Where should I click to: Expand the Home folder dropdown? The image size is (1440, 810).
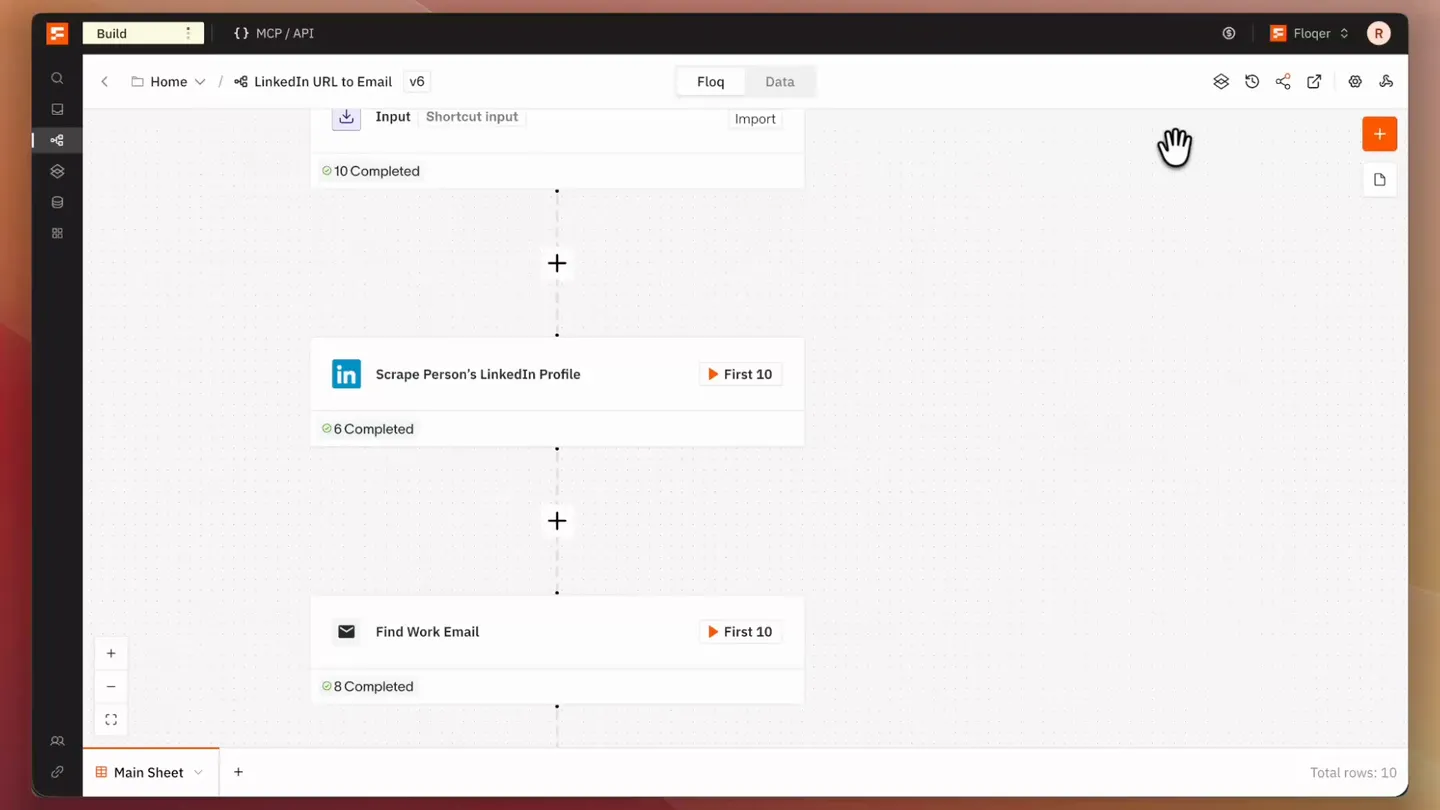[200, 82]
